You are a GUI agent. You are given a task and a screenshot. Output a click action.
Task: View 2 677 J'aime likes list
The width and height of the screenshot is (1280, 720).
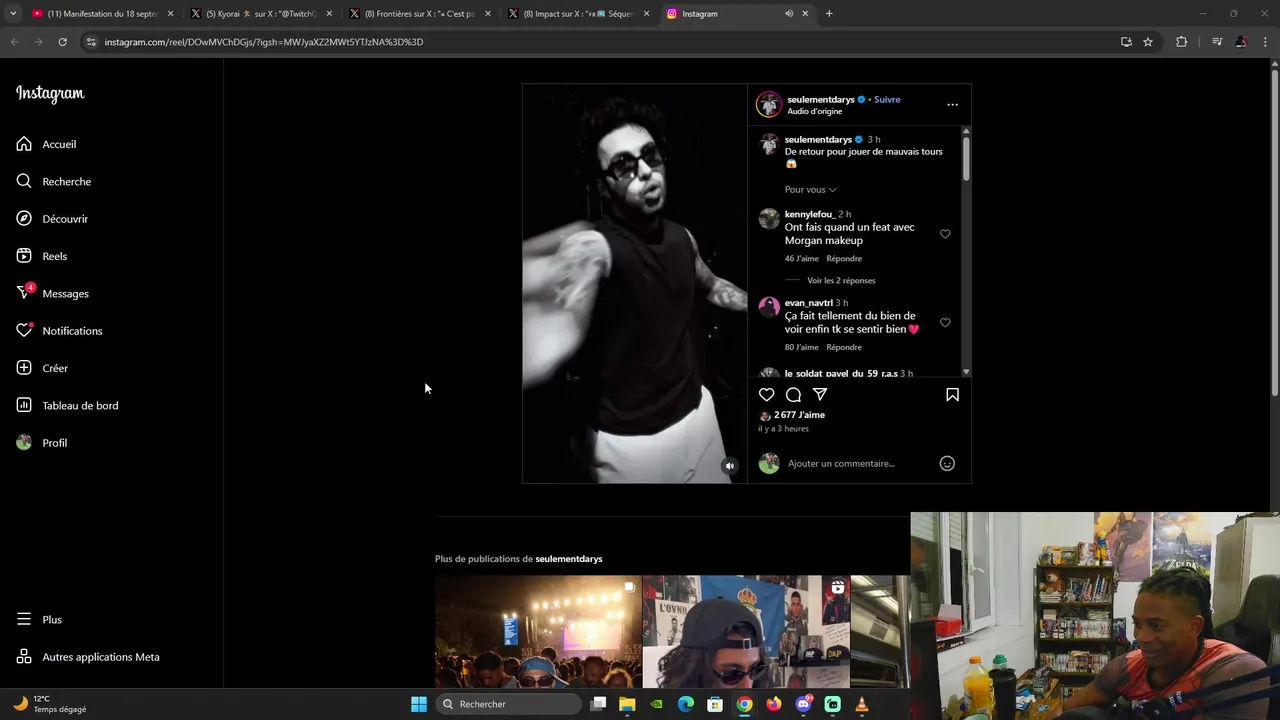799,415
